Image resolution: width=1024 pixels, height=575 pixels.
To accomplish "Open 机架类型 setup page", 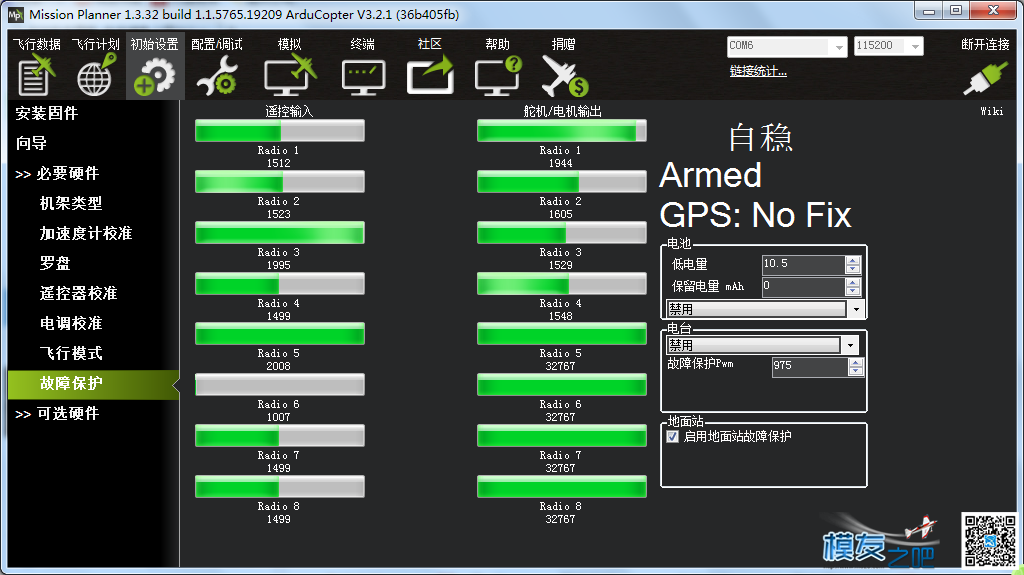I will (x=71, y=204).
